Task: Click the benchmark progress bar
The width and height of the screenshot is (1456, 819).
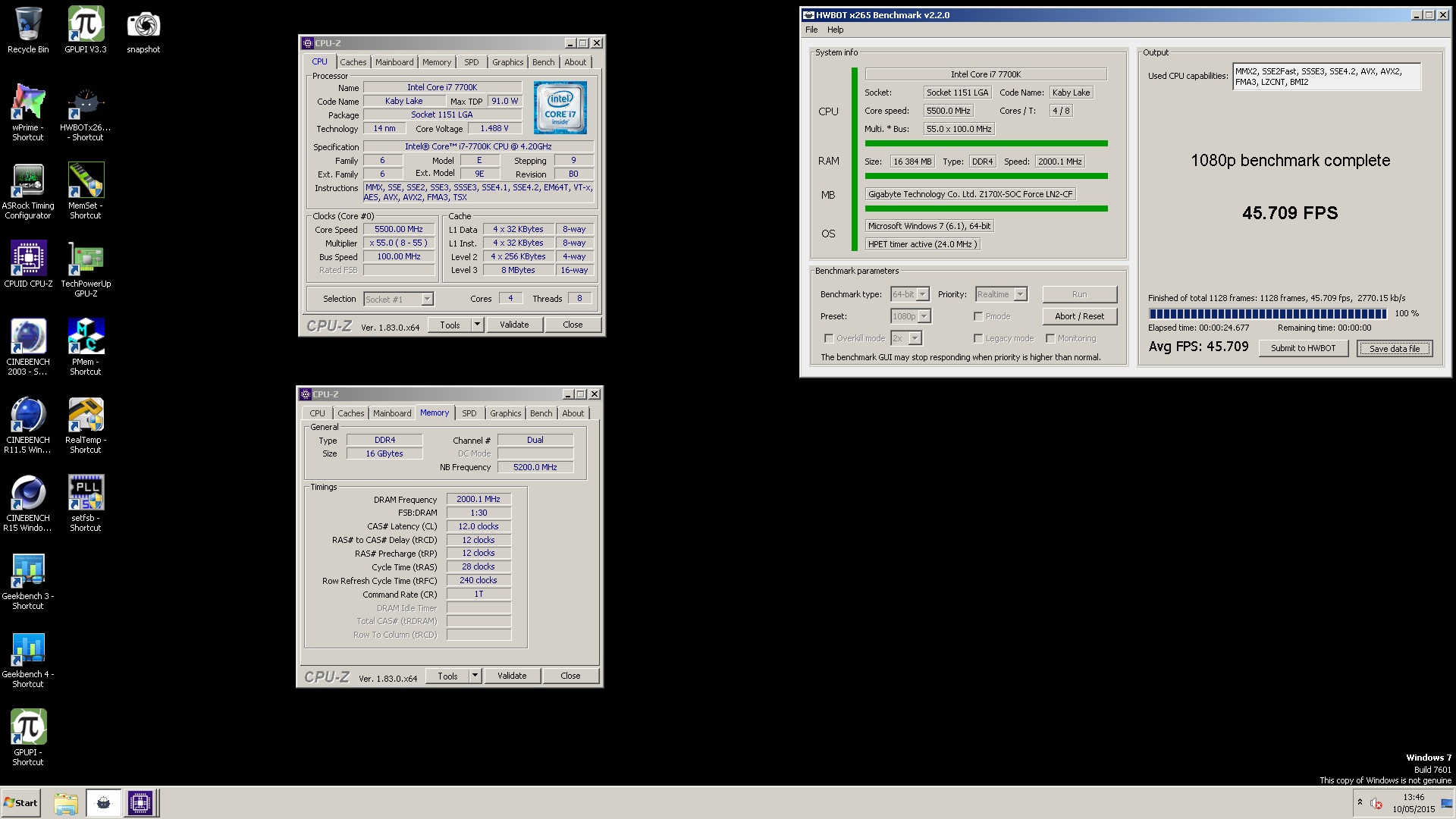Action: pyautogui.click(x=1267, y=313)
